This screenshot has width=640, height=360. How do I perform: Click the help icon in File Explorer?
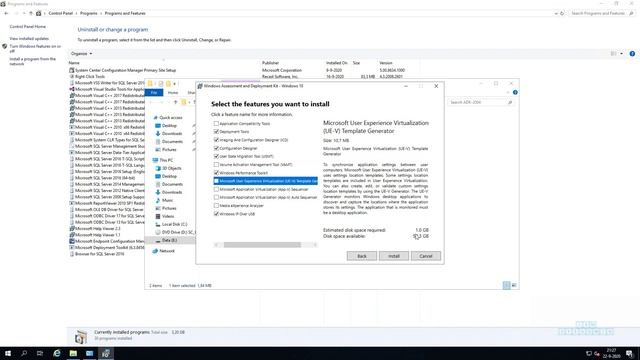click(515, 93)
